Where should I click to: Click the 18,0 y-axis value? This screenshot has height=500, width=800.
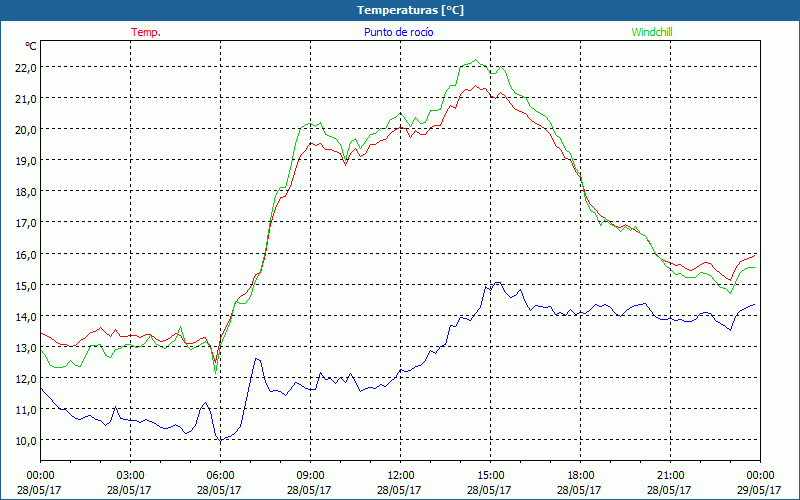[26, 192]
